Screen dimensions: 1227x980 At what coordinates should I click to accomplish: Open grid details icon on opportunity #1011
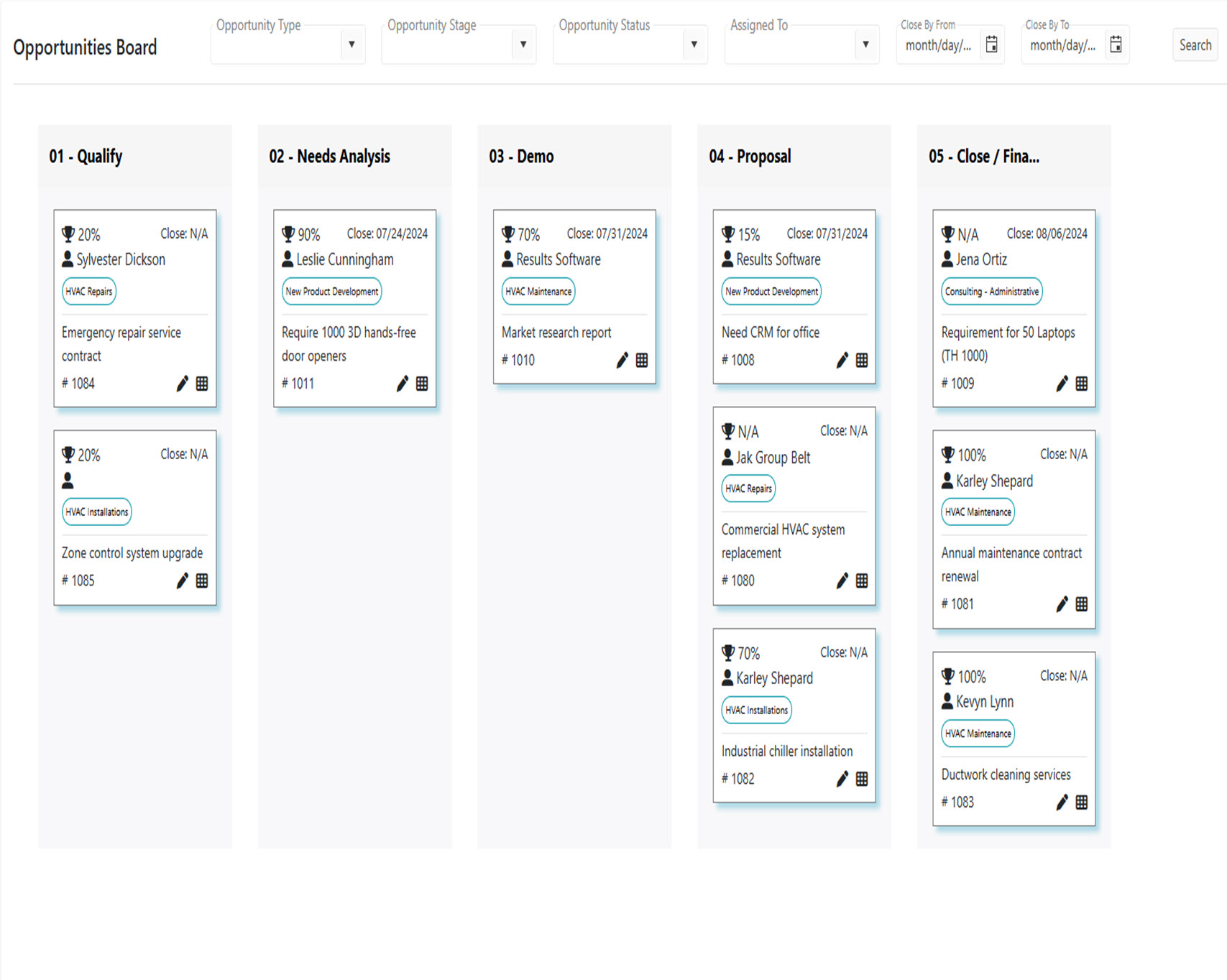pos(422,384)
